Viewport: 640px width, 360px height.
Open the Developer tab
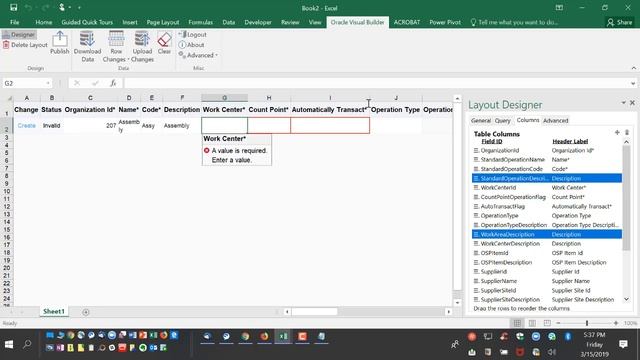[x=258, y=22]
